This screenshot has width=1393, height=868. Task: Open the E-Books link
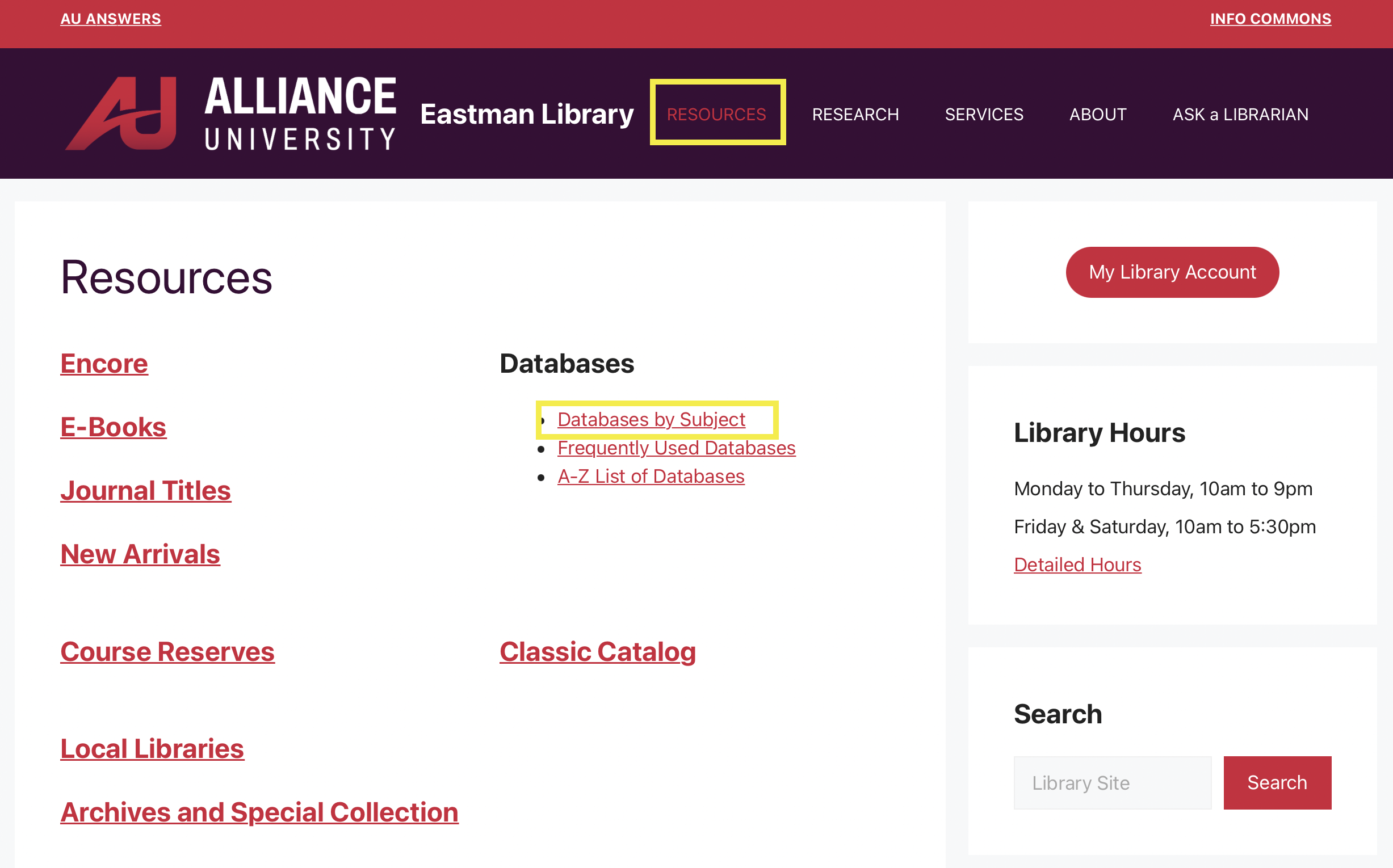tap(113, 427)
